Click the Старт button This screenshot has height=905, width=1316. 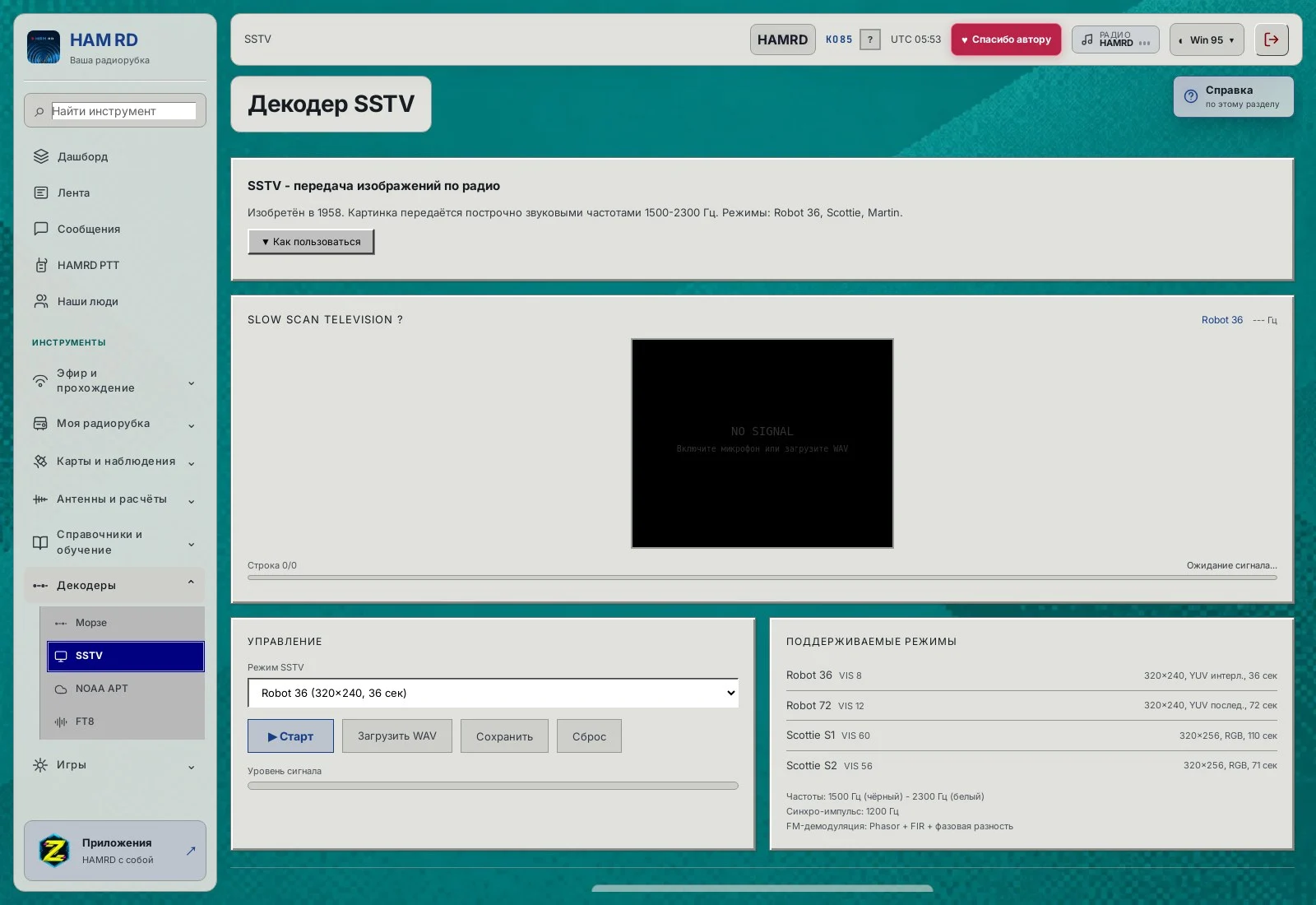290,736
